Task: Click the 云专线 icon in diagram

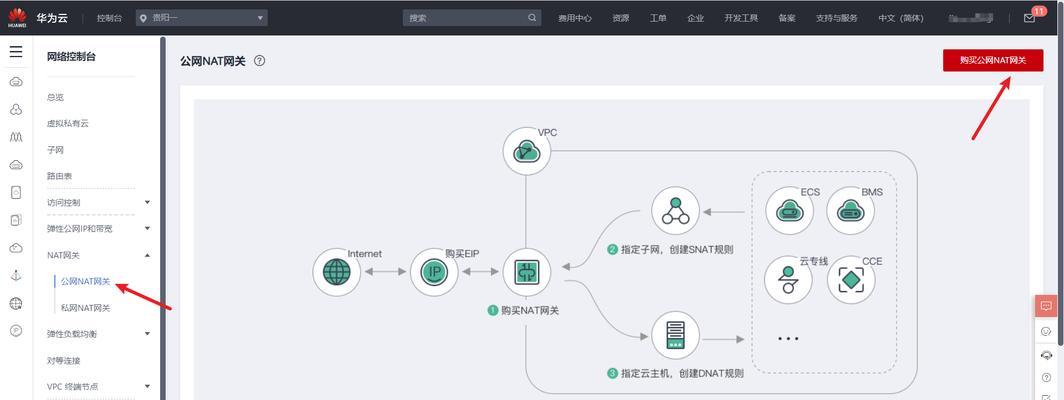Action: point(788,279)
